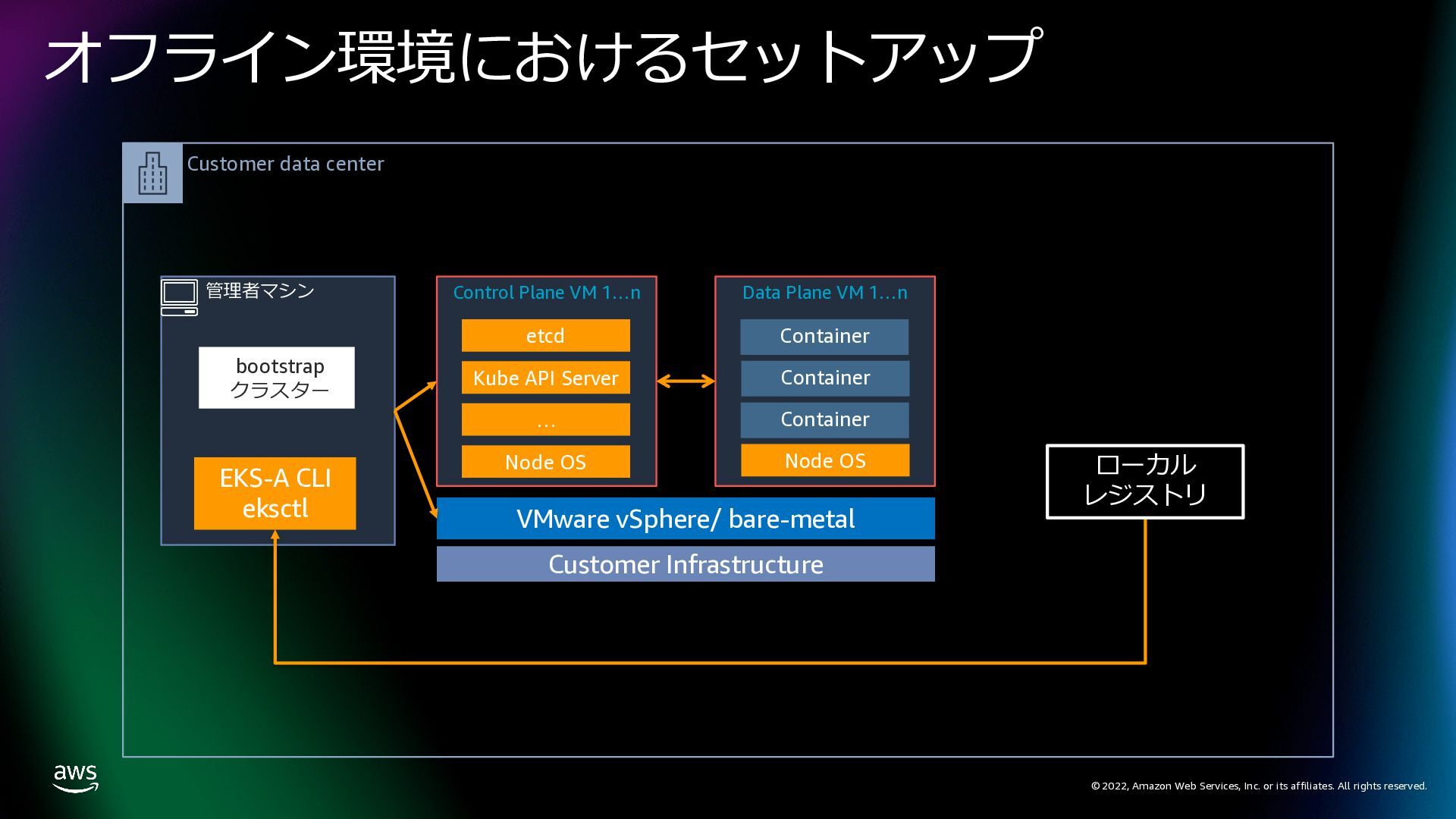This screenshot has height=819, width=1456.
Task: Click the EKS-A CLI eksctl box
Action: point(275,494)
